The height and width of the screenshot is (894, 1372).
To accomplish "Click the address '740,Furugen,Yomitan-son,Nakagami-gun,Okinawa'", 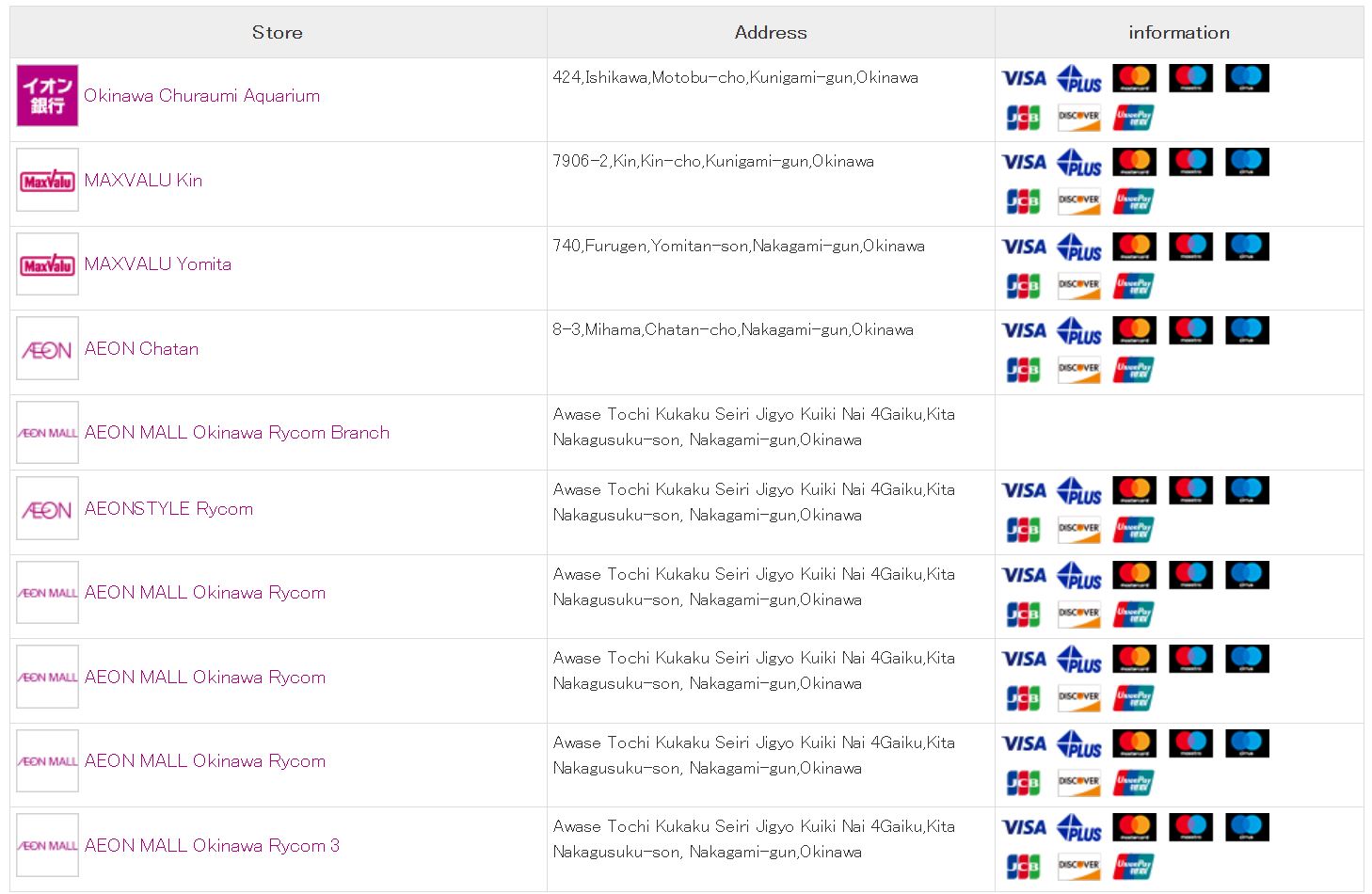I will point(739,246).
